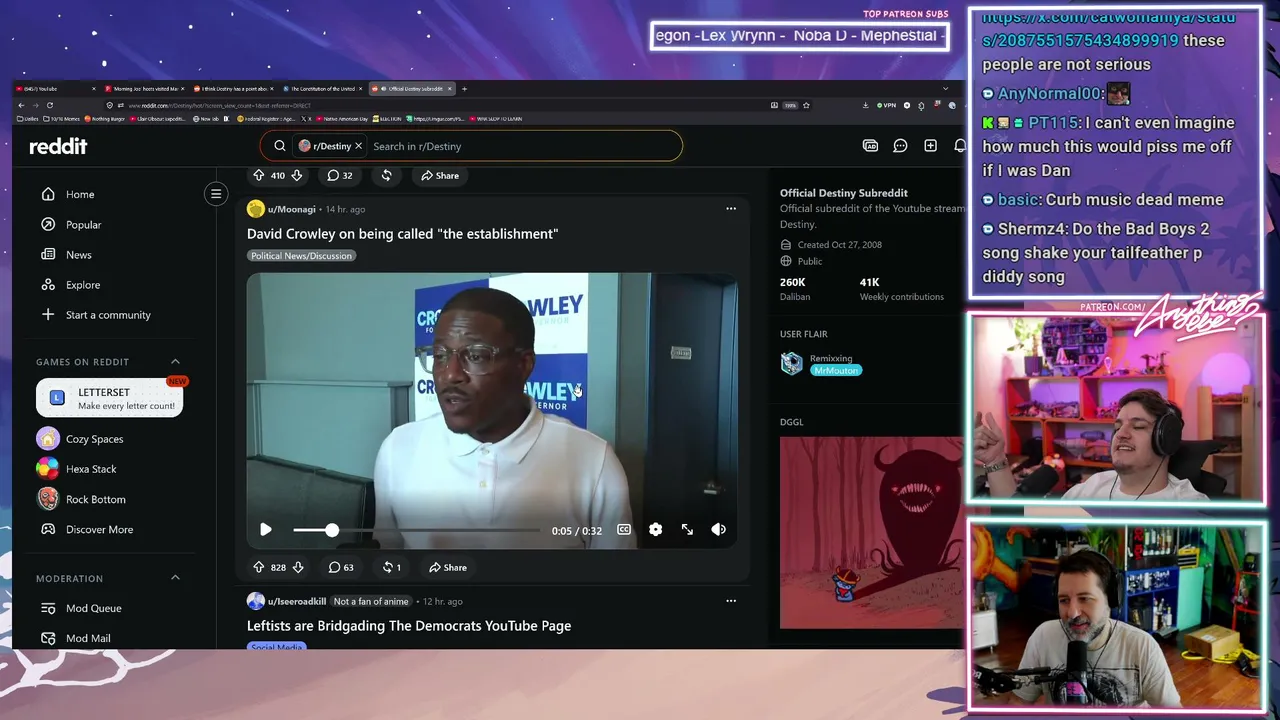Click the Official Destiny Subreddit title
The height and width of the screenshot is (720, 1280).
pyautogui.click(x=844, y=193)
